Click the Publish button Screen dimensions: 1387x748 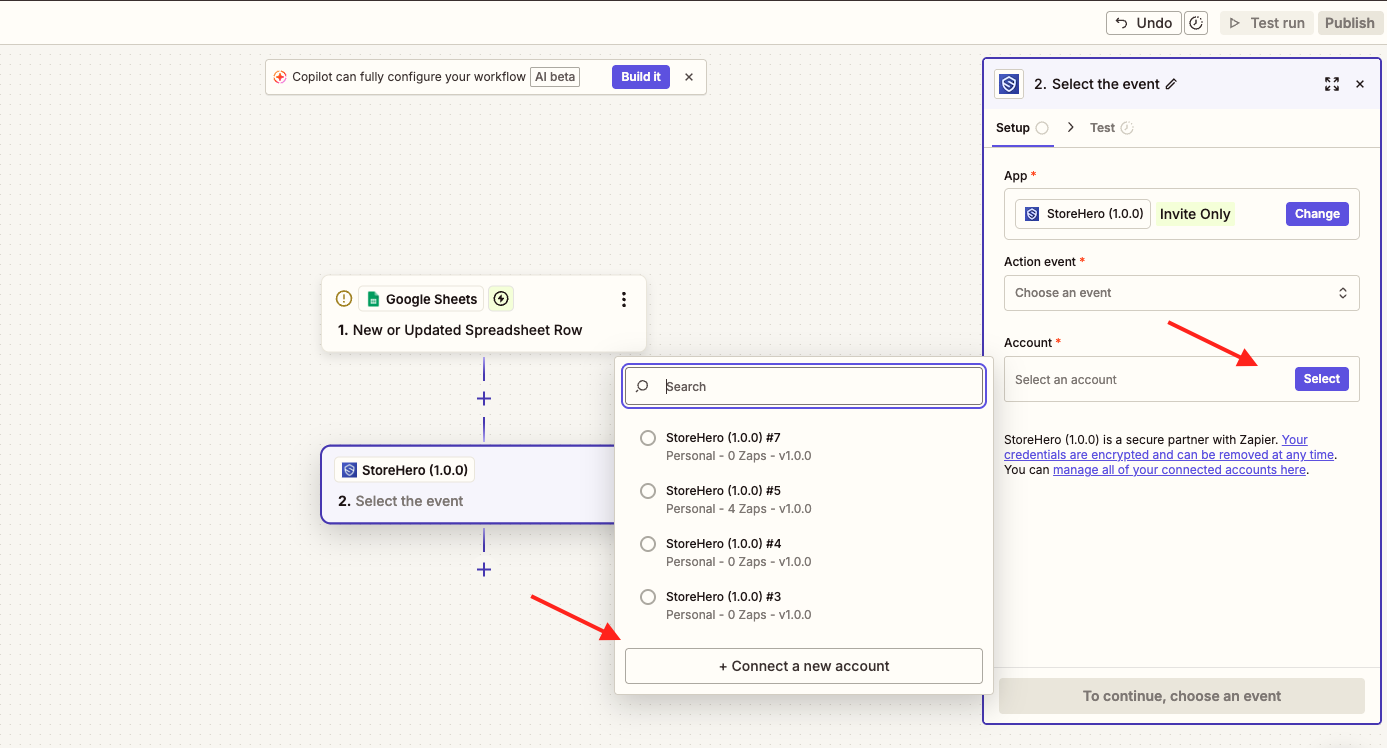coord(1350,23)
